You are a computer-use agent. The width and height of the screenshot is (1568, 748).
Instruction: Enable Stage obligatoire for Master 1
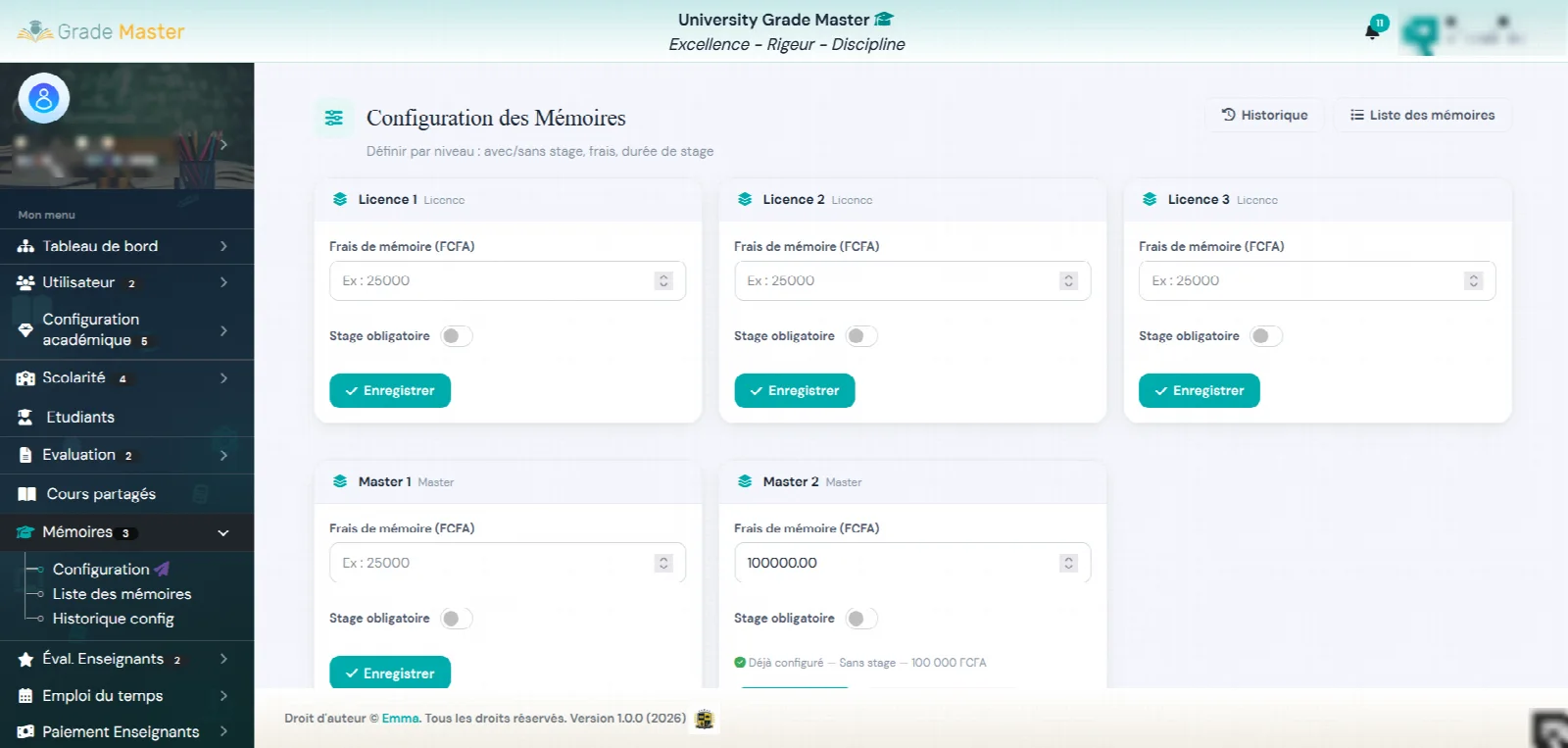tap(456, 619)
